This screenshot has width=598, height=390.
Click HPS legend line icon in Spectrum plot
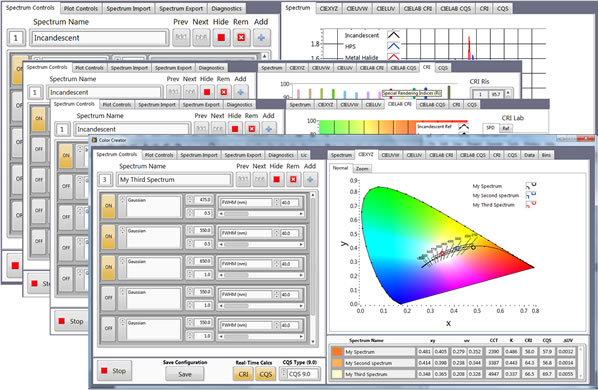[x=394, y=46]
